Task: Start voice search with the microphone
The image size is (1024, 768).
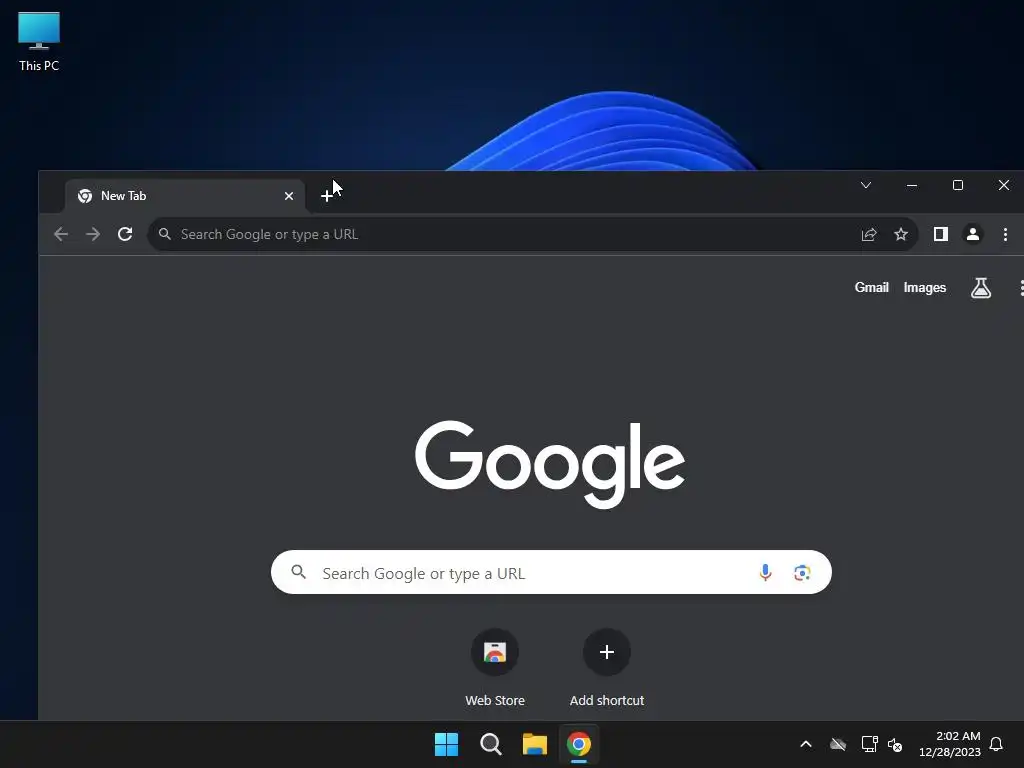Action: tap(765, 573)
